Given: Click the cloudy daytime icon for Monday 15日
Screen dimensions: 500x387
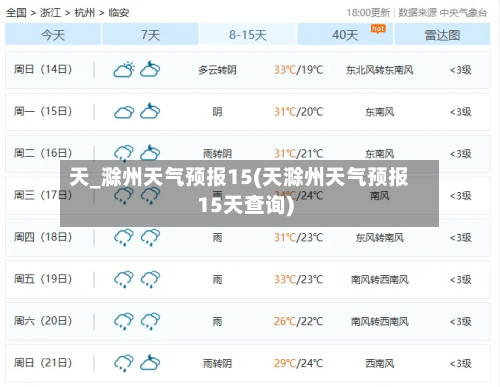Looking at the screenshot, I should 124,112.
